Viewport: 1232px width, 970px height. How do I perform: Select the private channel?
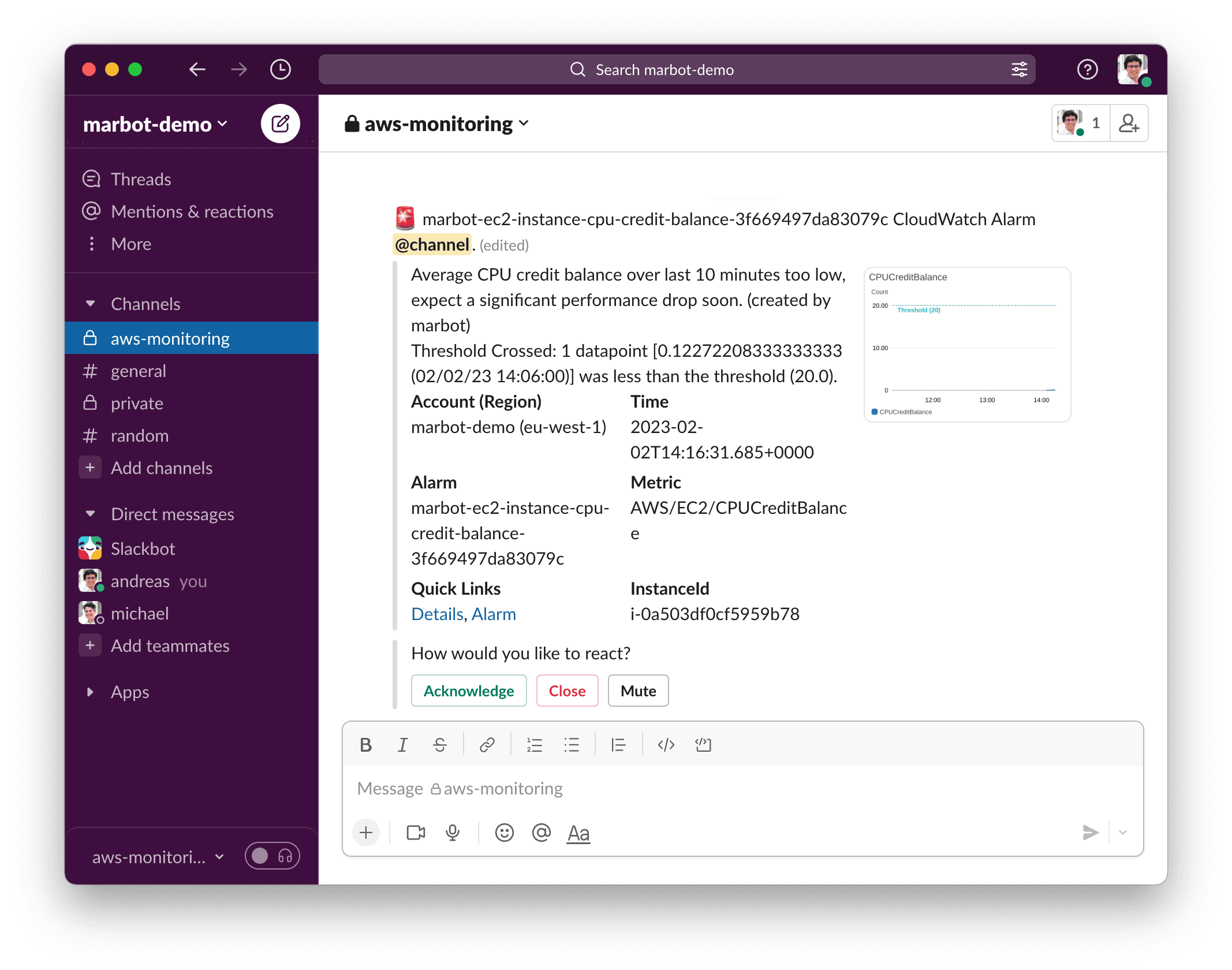(192, 403)
